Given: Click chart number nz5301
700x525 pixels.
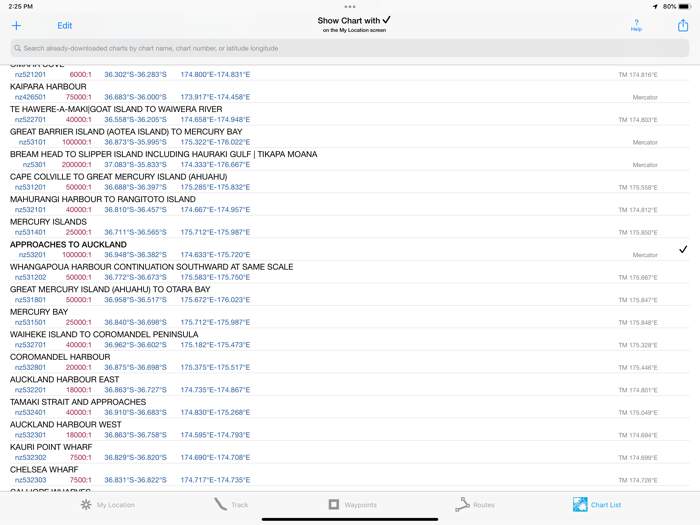Looking at the screenshot, I should (x=34, y=165).
